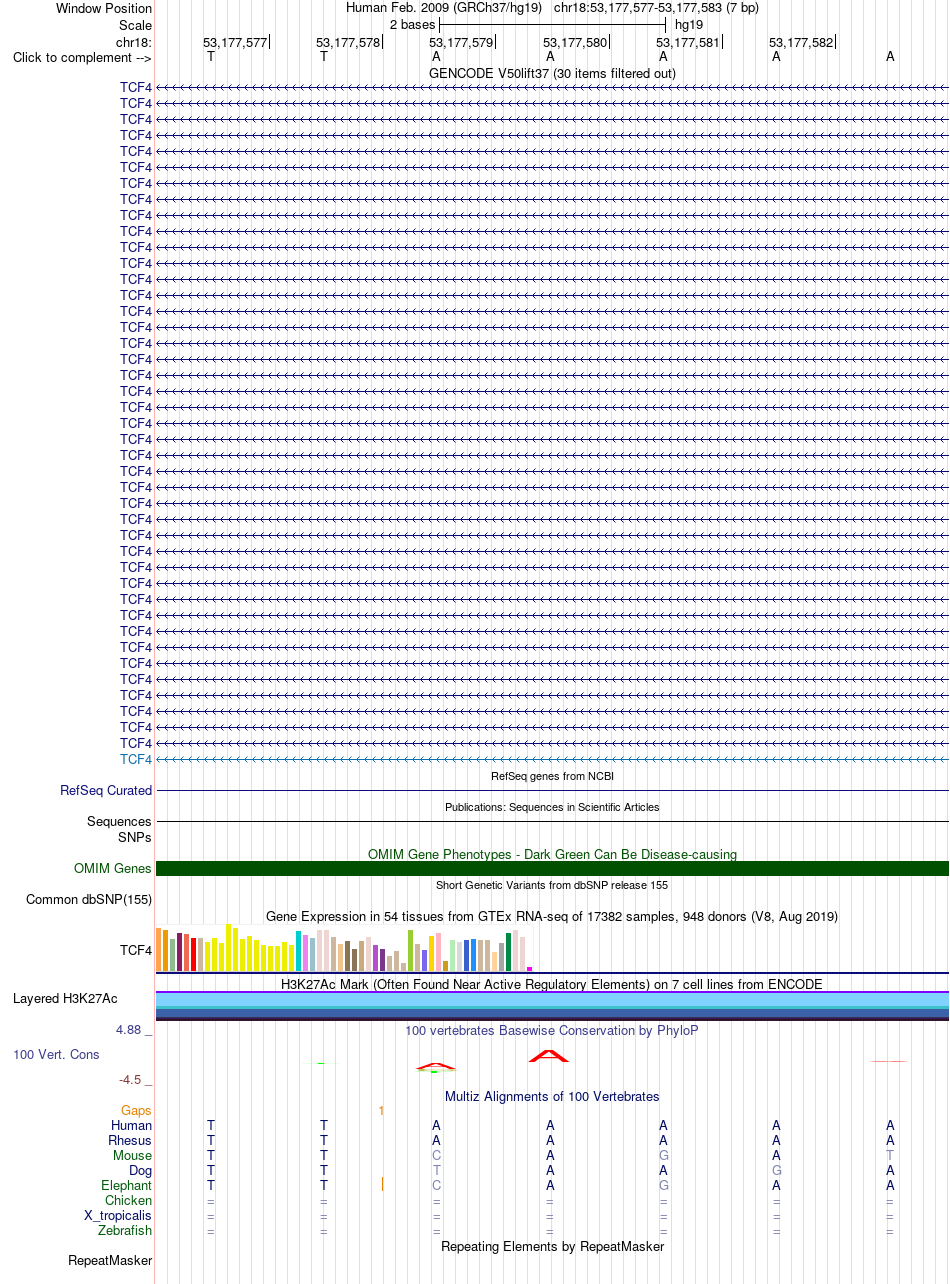Open 'Publications: Sequences in Scientific Articles' title
Viewport: 950px width, 1284px height.
pyautogui.click(x=552, y=807)
